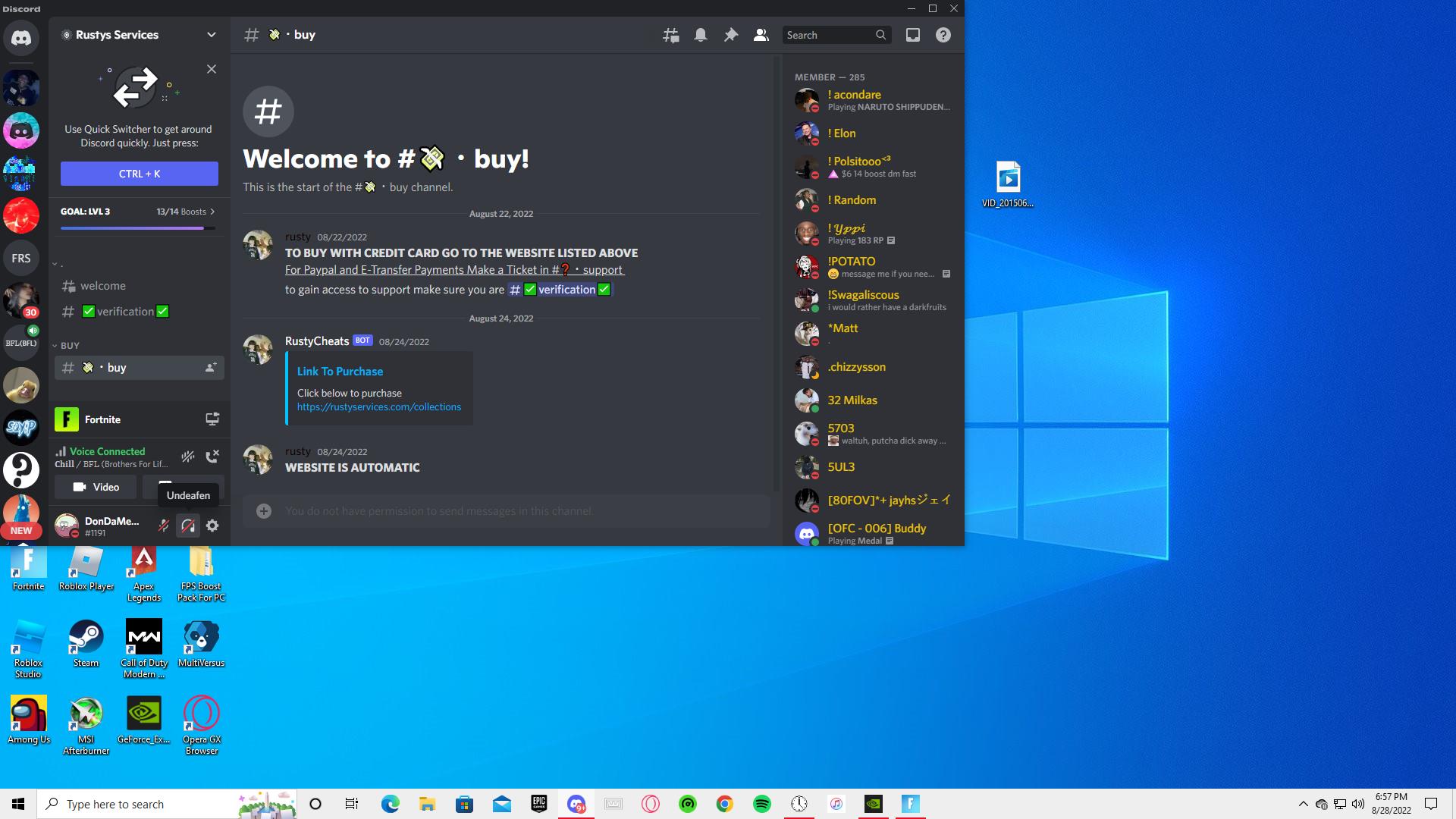Stream Fortnite with screen share icon
The width and height of the screenshot is (1456, 819).
[212, 419]
